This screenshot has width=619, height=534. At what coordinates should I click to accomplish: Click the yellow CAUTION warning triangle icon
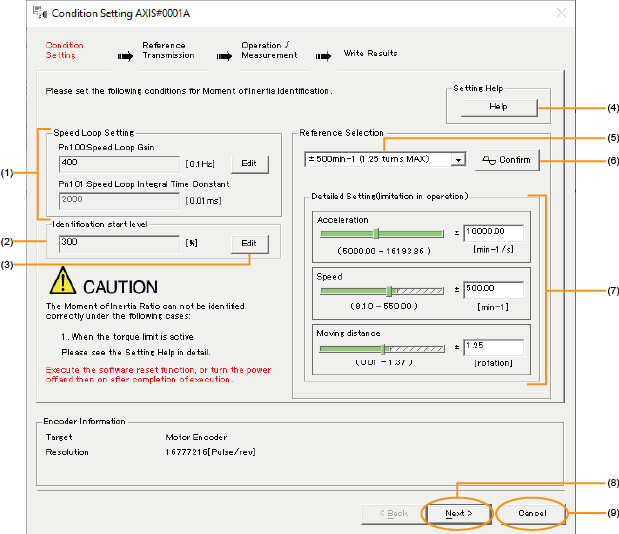pyautogui.click(x=63, y=281)
